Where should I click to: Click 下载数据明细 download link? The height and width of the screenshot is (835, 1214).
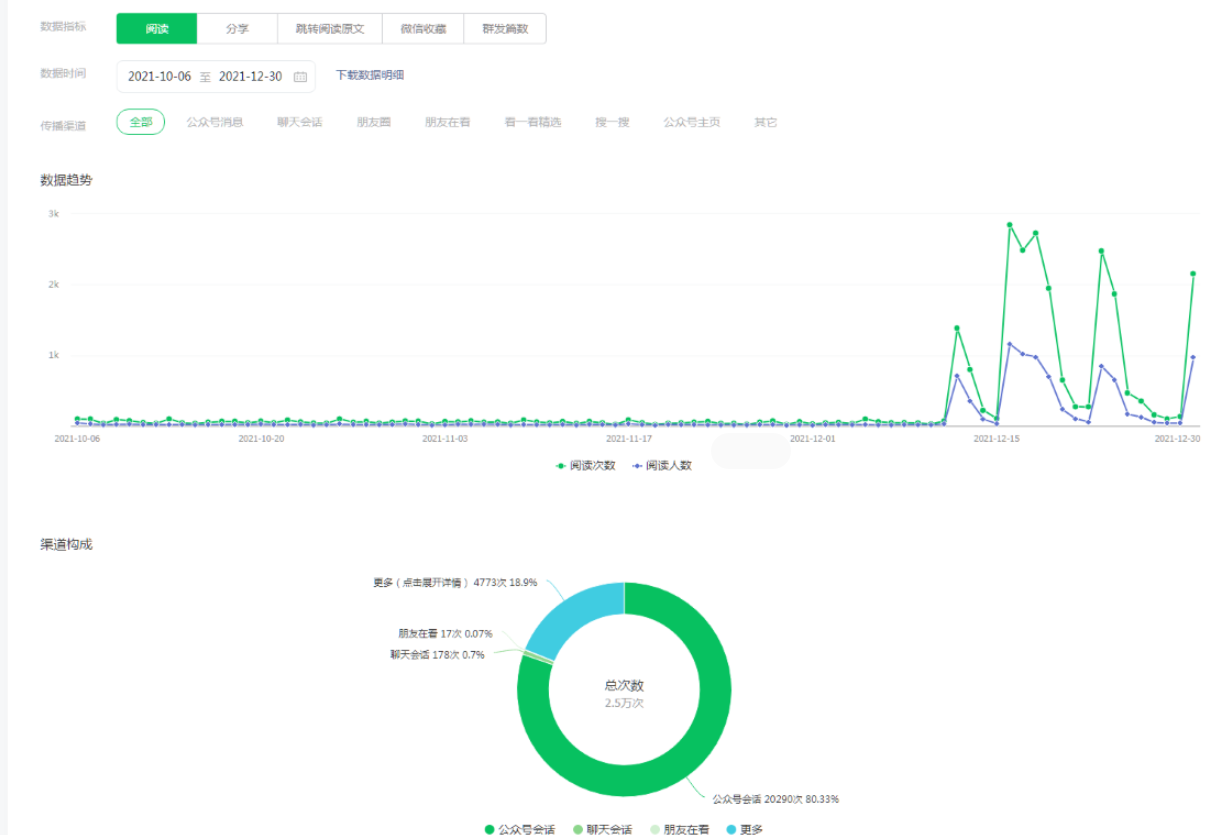[370, 75]
